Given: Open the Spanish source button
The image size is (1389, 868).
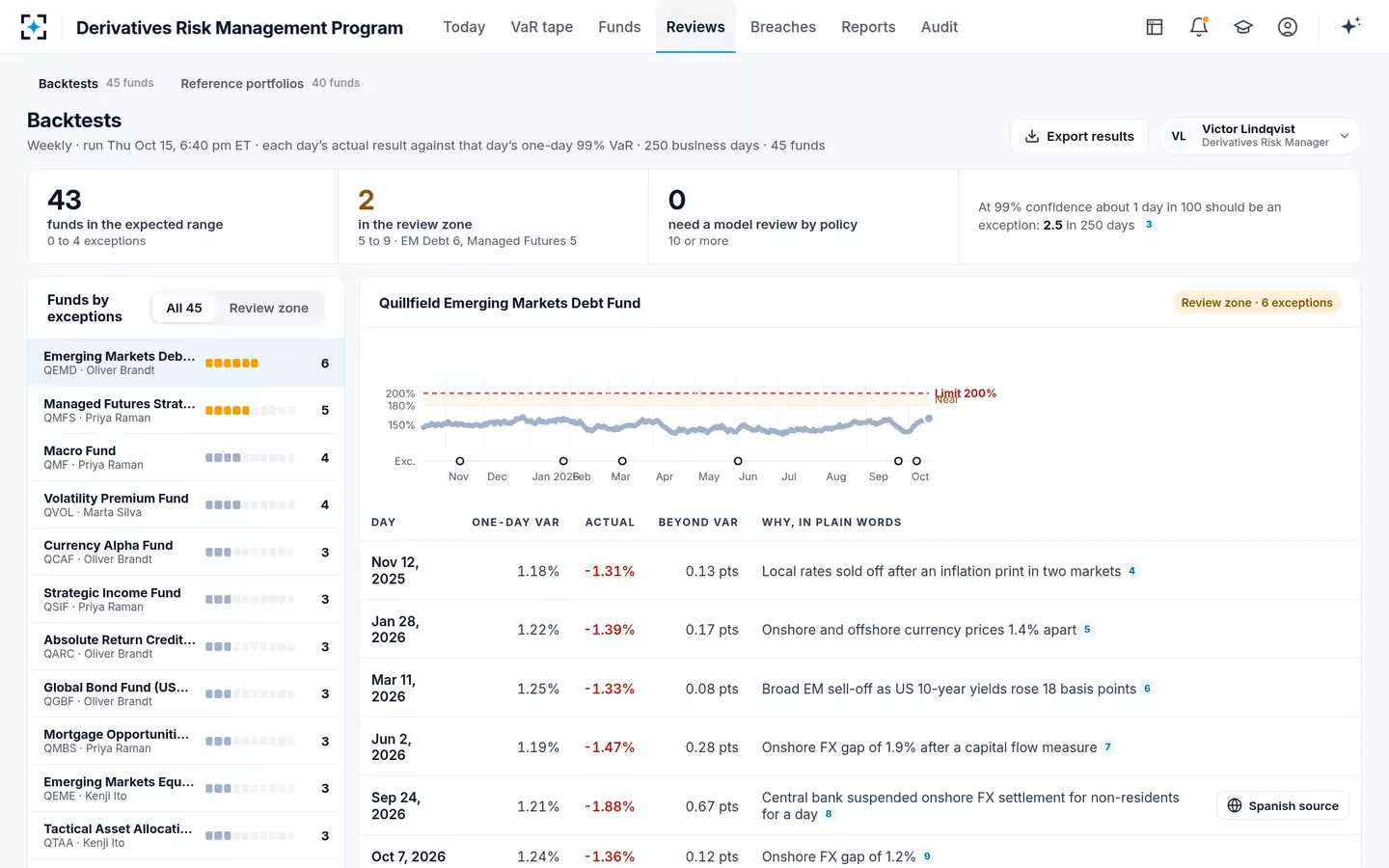Looking at the screenshot, I should [x=1283, y=806].
